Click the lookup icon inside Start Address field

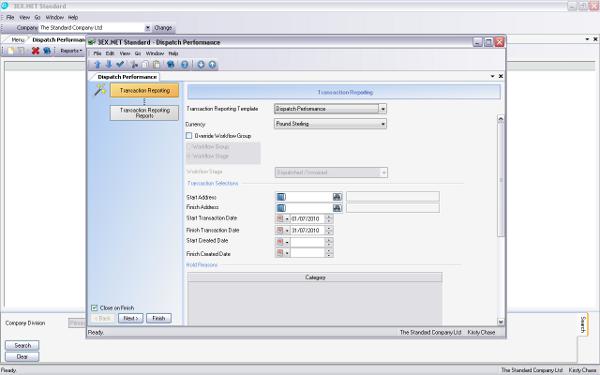[x=281, y=197]
